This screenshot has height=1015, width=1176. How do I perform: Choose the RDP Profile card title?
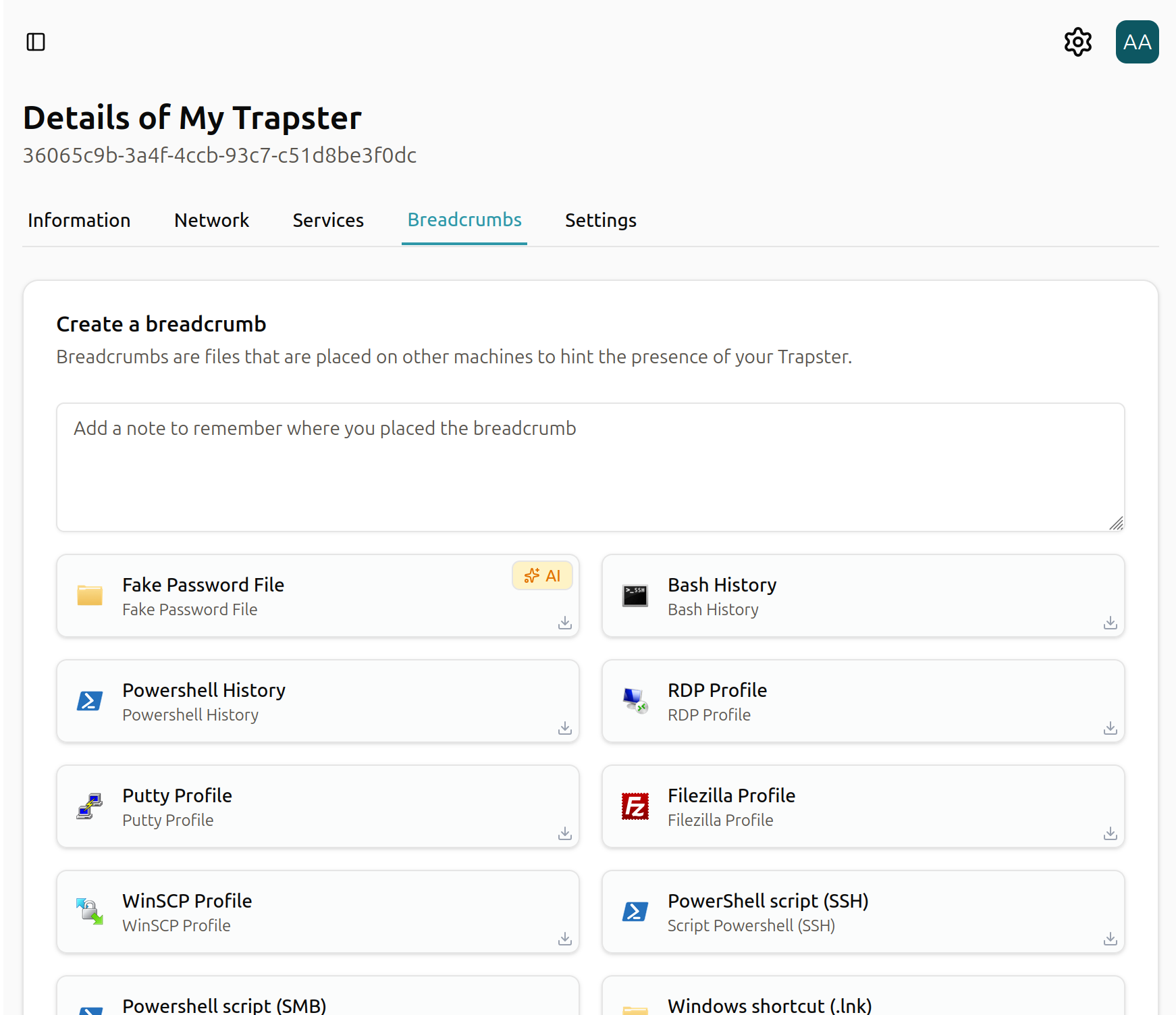pyautogui.click(x=718, y=690)
